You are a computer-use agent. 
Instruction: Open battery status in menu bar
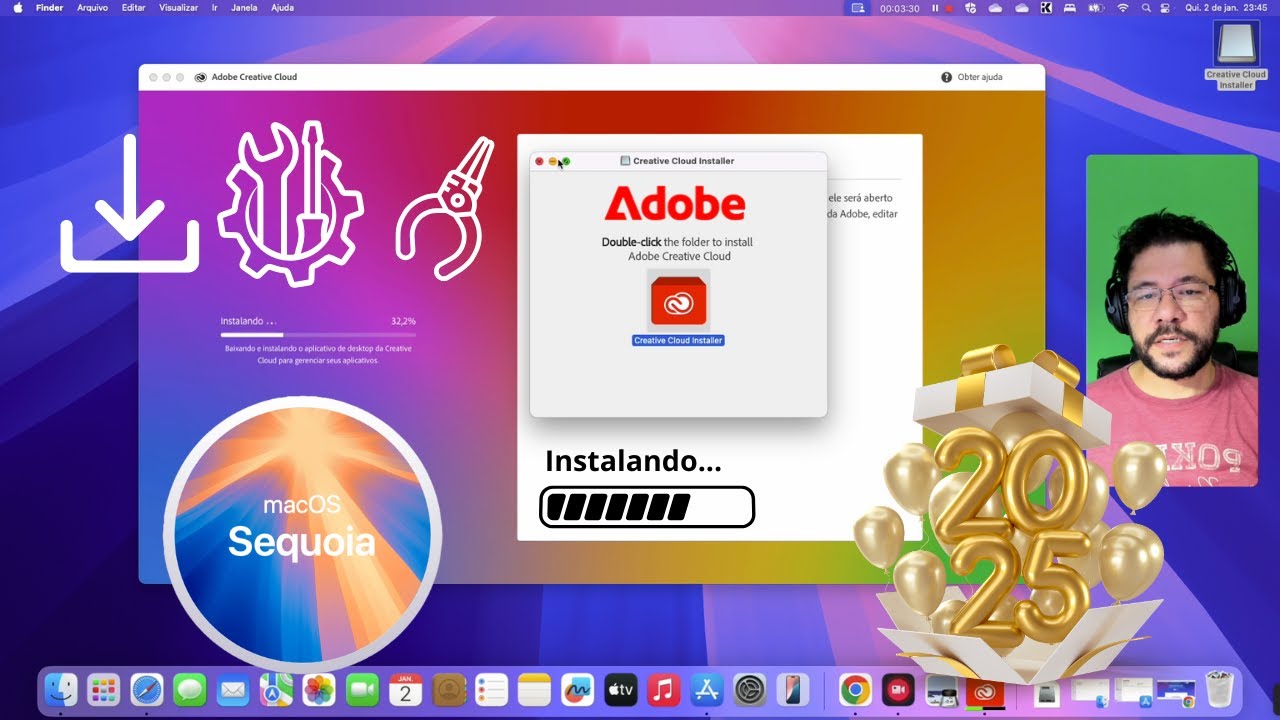point(1096,7)
